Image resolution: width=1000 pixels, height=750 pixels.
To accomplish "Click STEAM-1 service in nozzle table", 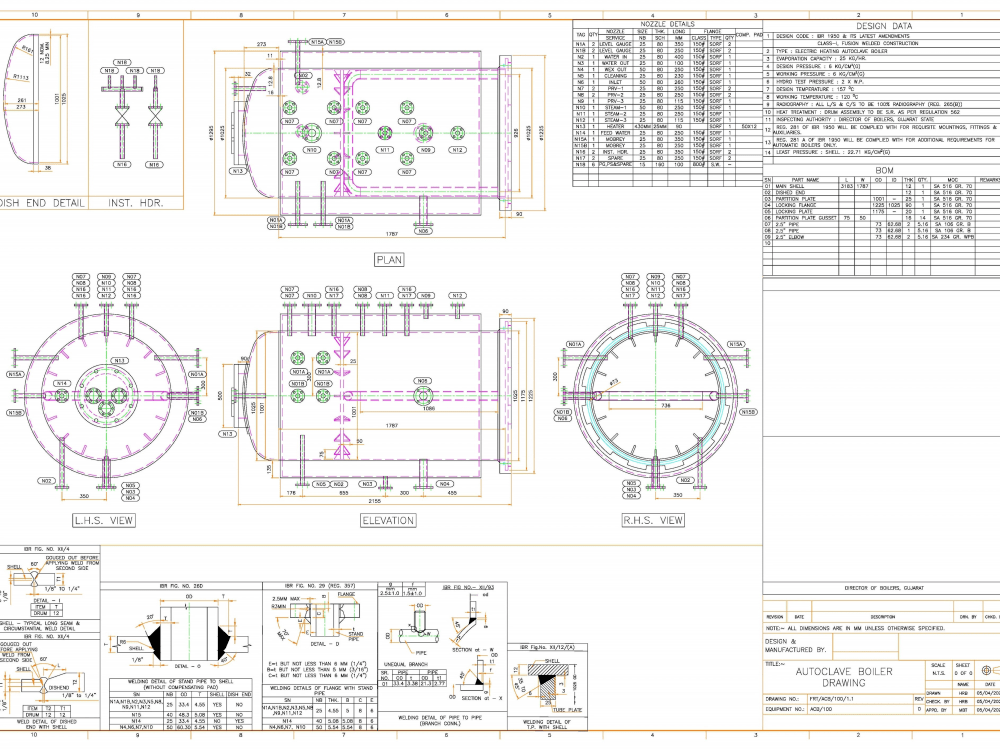I will point(615,107).
